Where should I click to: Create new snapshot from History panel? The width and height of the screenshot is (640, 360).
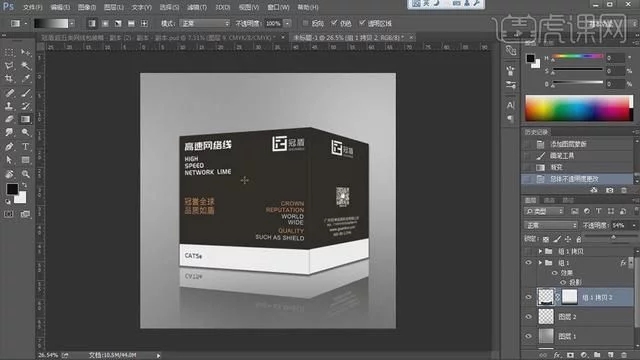(609, 190)
